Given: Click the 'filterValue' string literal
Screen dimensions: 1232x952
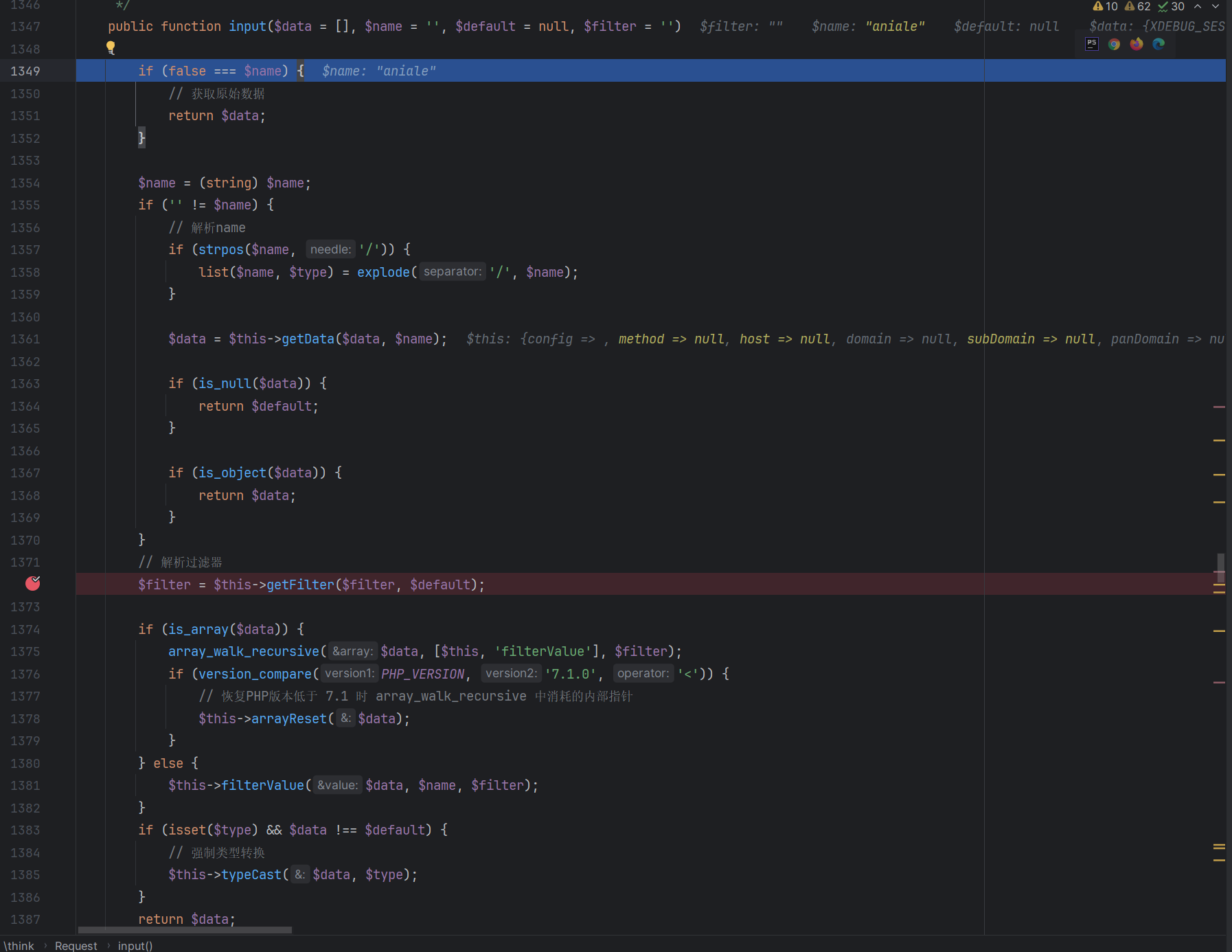Looking at the screenshot, I should [x=543, y=651].
